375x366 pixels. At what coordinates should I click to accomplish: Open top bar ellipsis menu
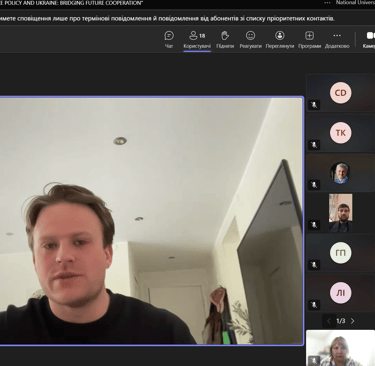point(327,3)
